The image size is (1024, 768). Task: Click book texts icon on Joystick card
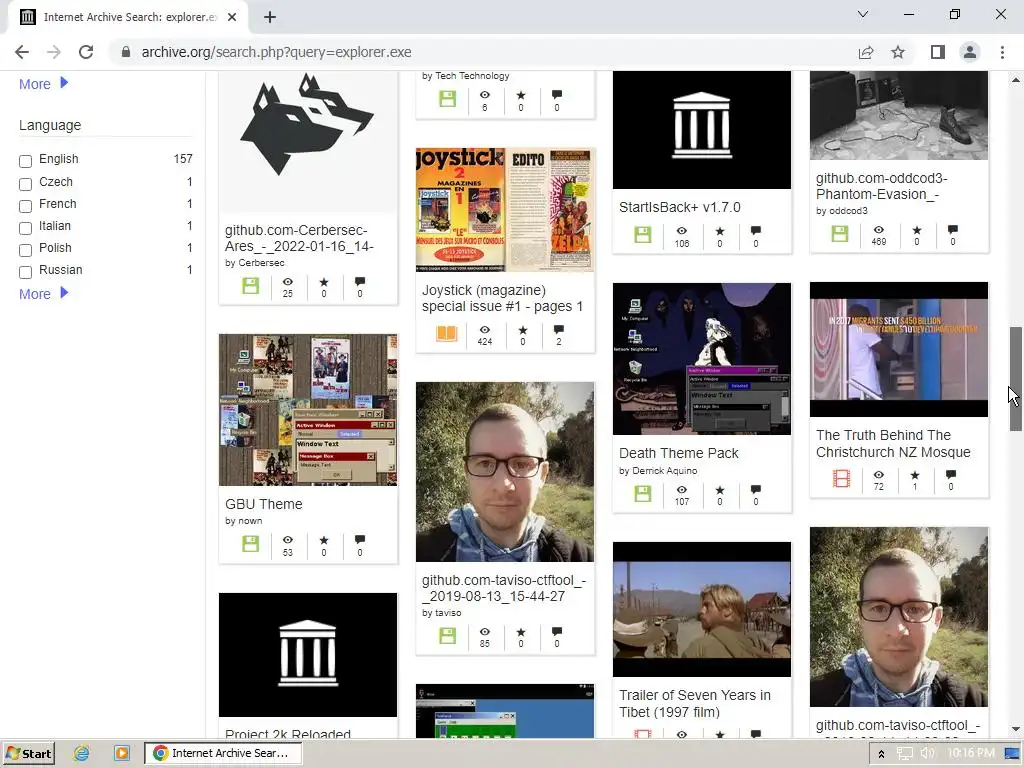[x=447, y=334]
